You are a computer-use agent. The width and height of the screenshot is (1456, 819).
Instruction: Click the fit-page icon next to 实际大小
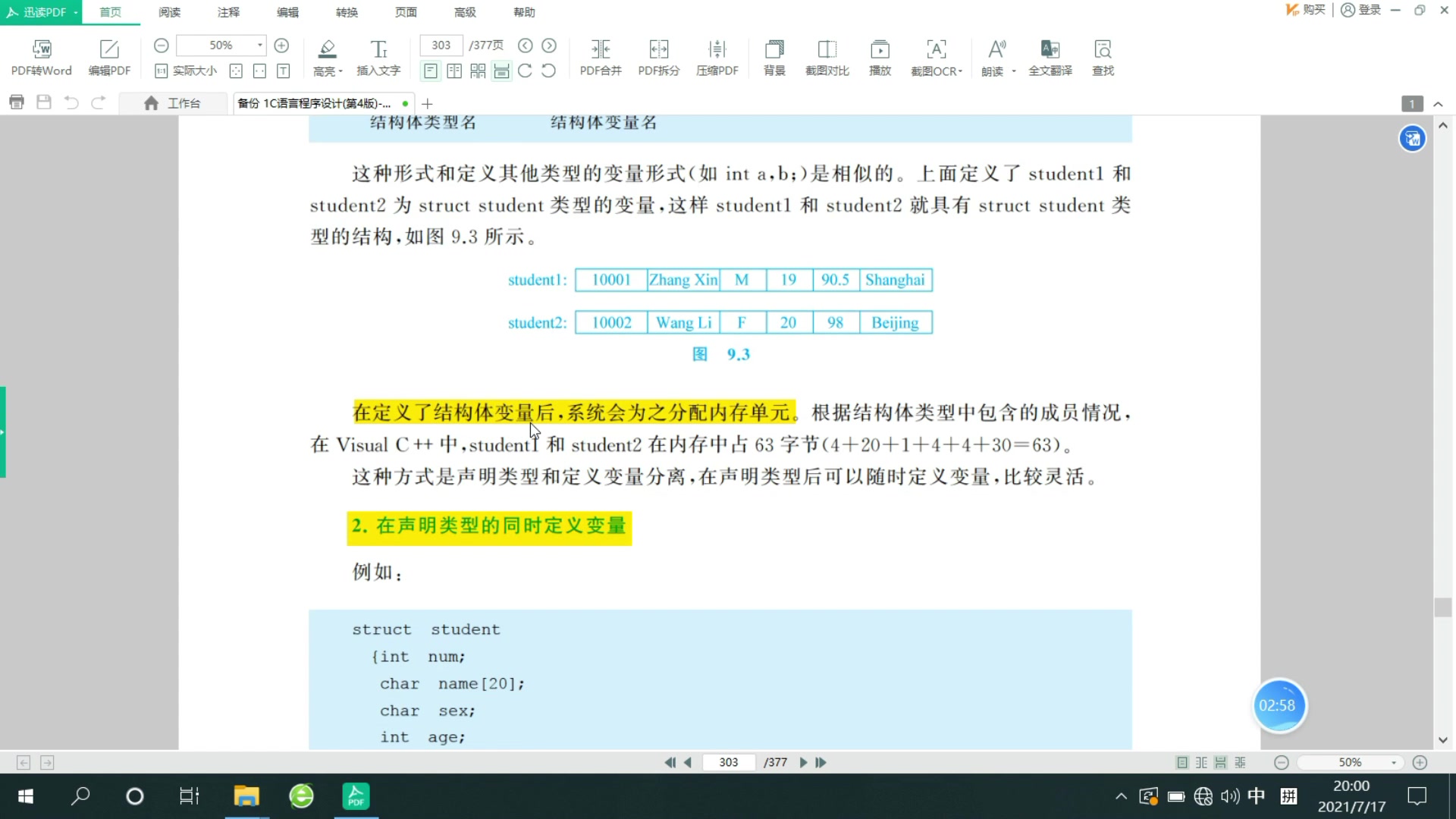click(236, 71)
